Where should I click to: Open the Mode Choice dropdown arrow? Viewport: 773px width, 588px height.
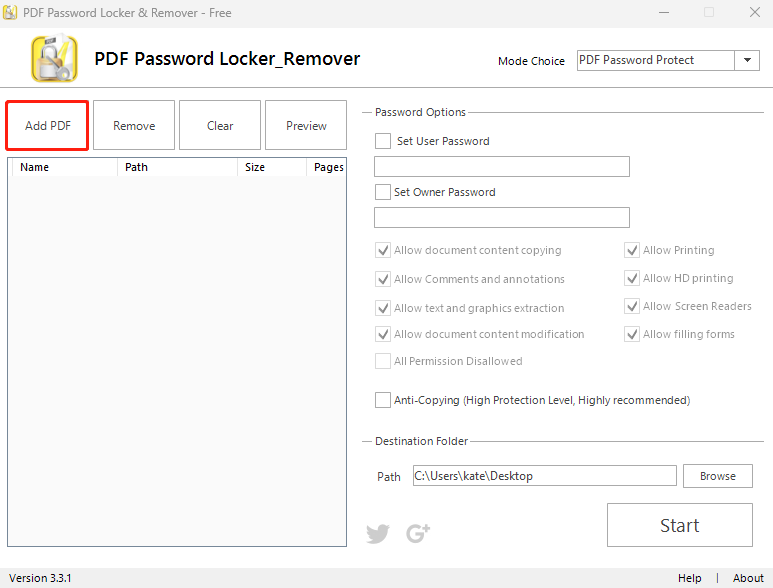pos(747,60)
